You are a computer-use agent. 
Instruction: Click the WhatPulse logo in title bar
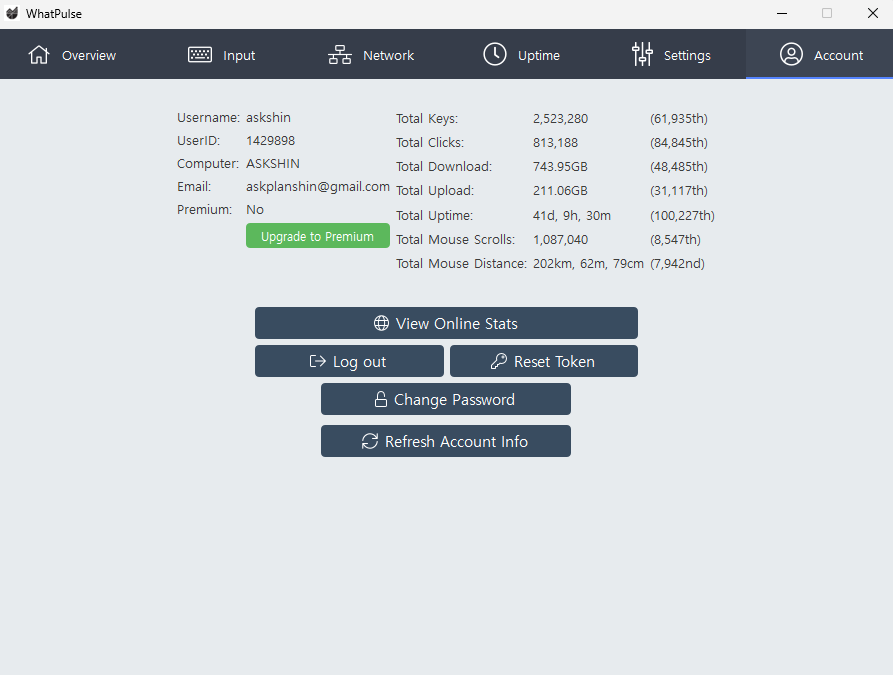click(x=12, y=13)
